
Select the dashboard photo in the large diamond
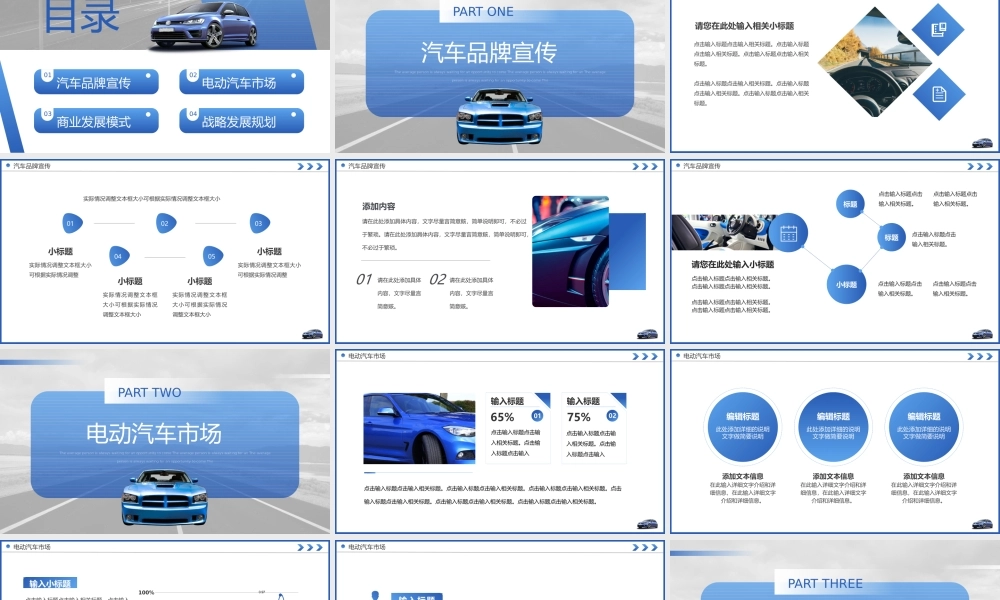tap(875, 62)
